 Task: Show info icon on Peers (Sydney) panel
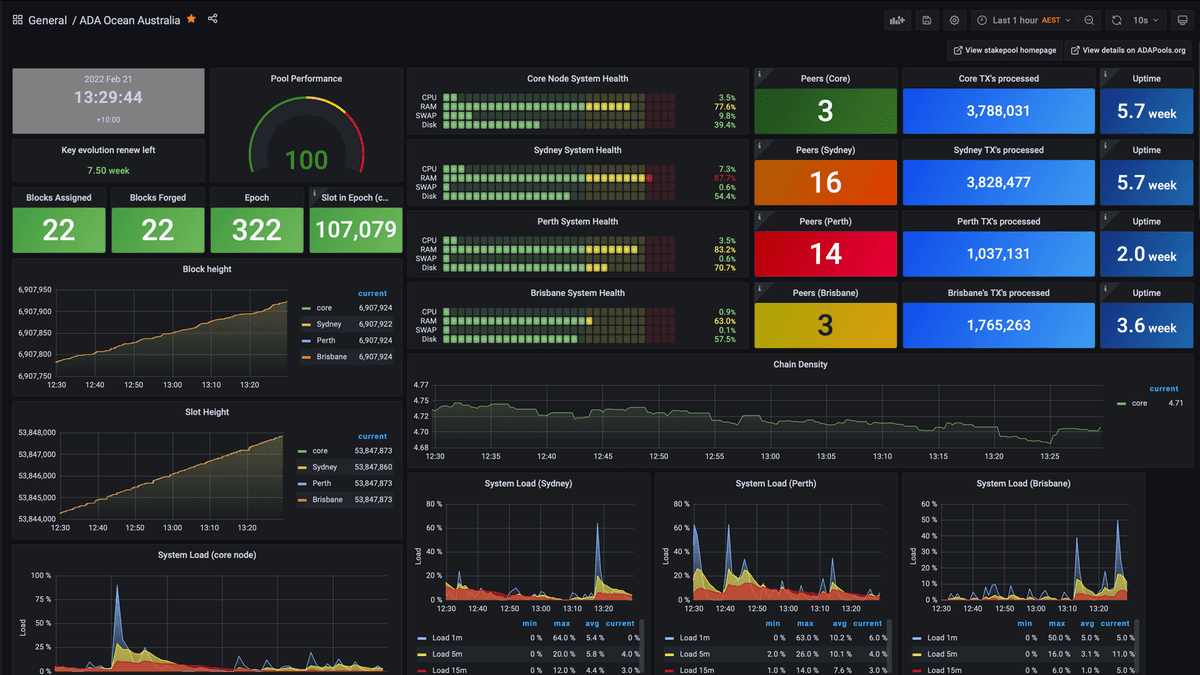pos(759,145)
